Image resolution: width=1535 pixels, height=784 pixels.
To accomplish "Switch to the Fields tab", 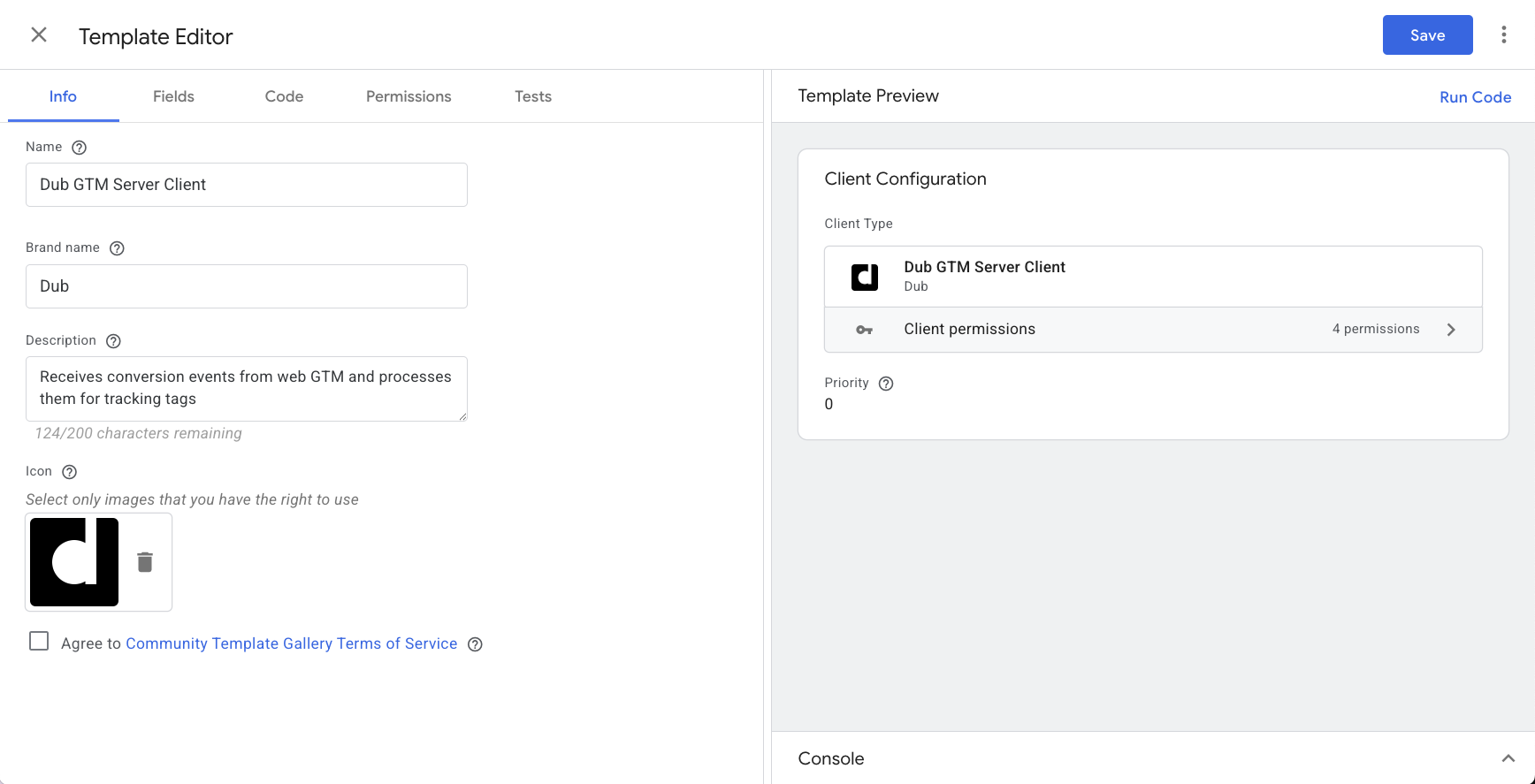I will tap(173, 96).
